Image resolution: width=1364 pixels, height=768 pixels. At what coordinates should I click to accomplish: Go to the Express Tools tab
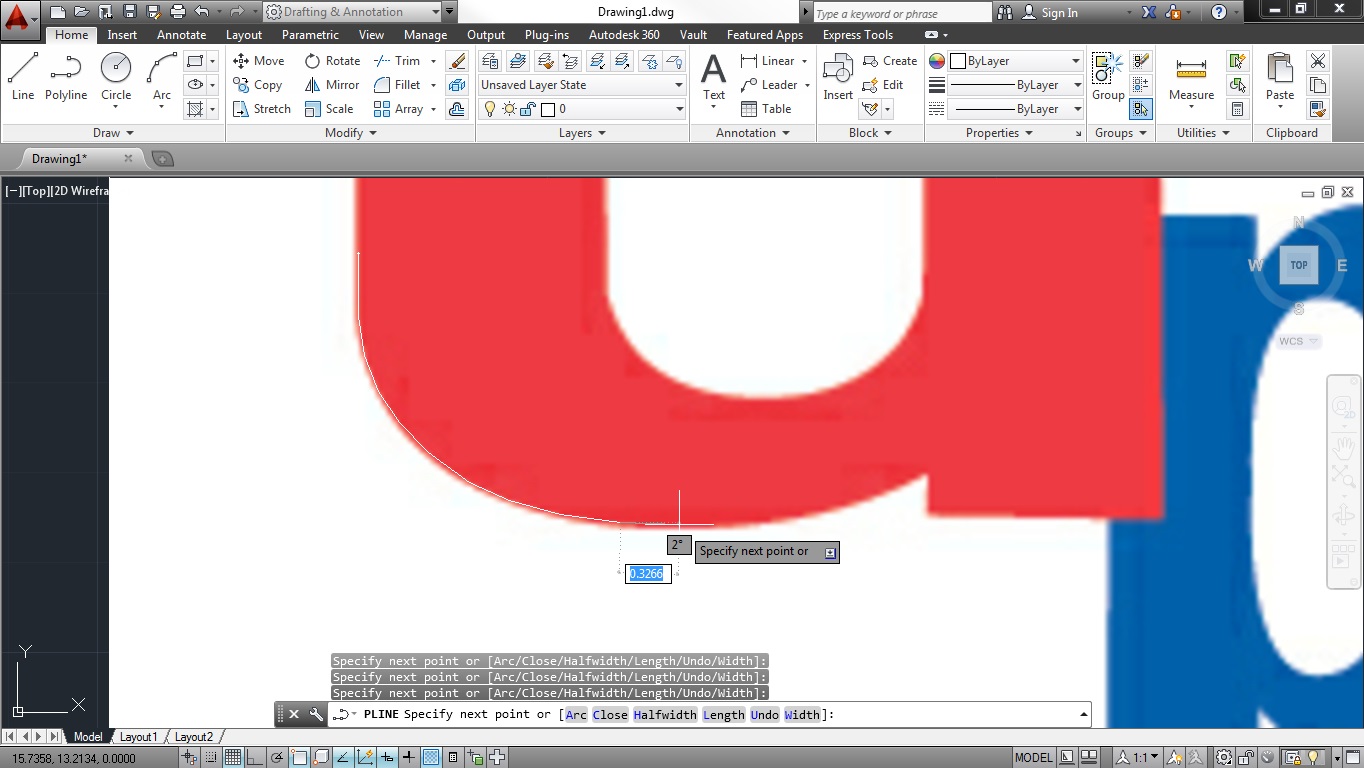(x=858, y=35)
